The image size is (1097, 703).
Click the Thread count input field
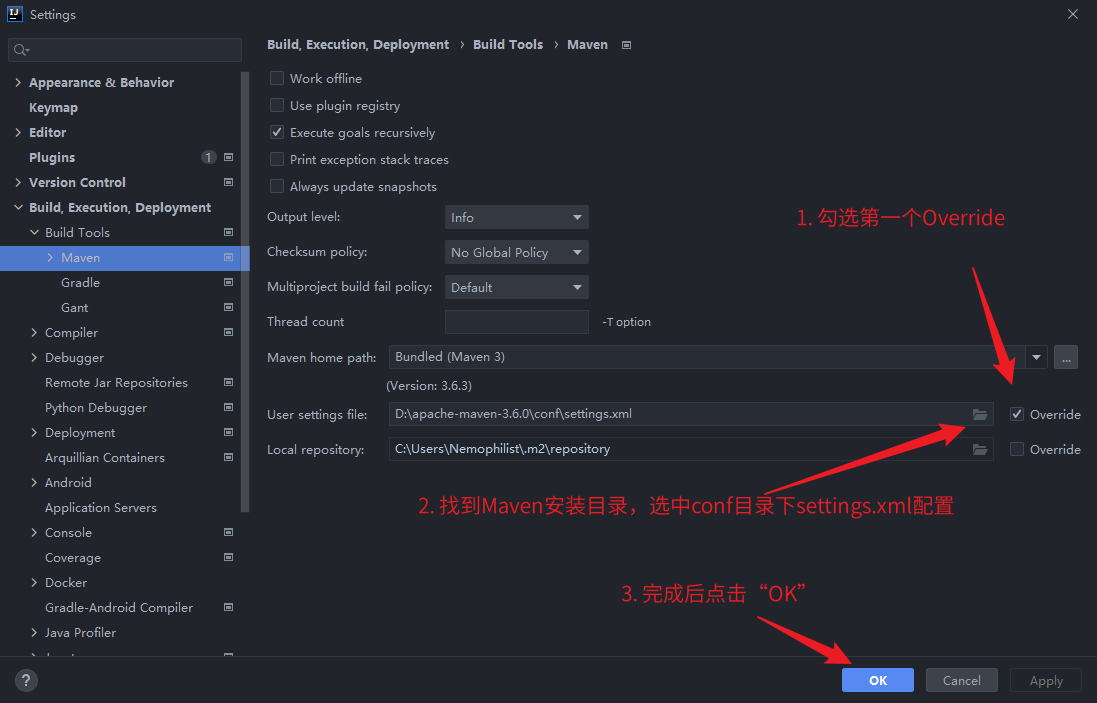516,322
